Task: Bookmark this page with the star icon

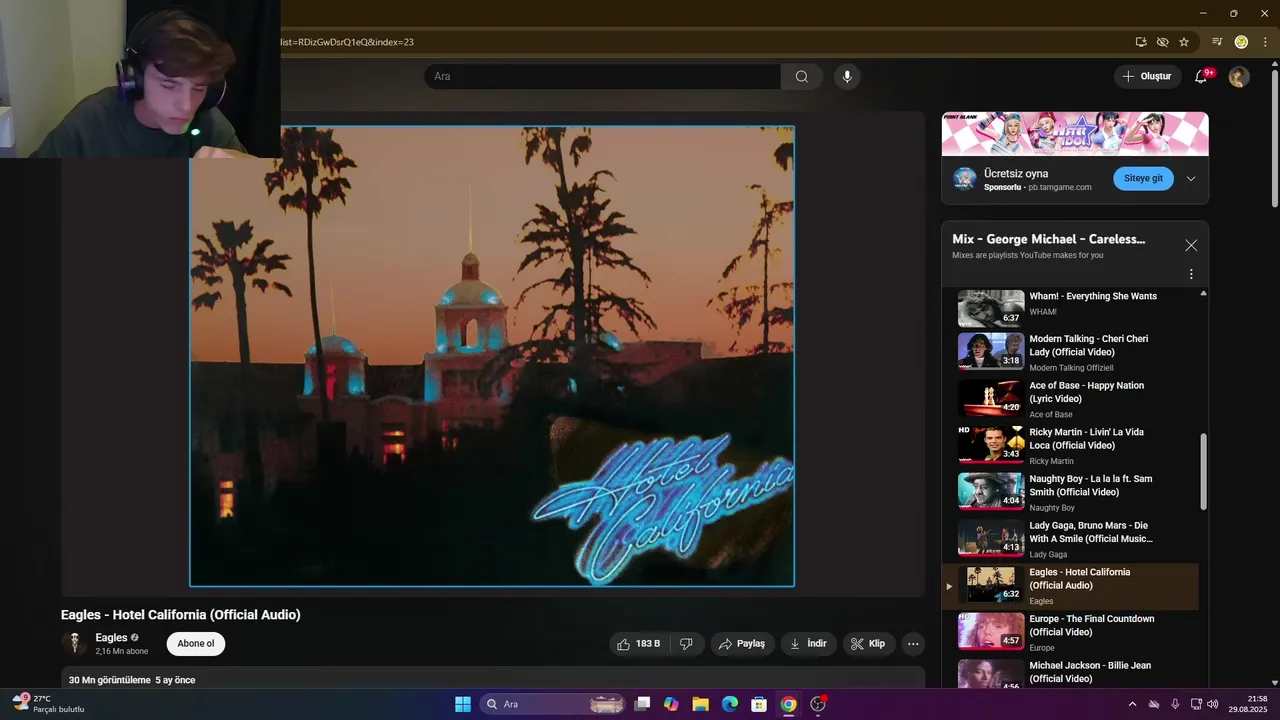Action: pyautogui.click(x=1184, y=42)
